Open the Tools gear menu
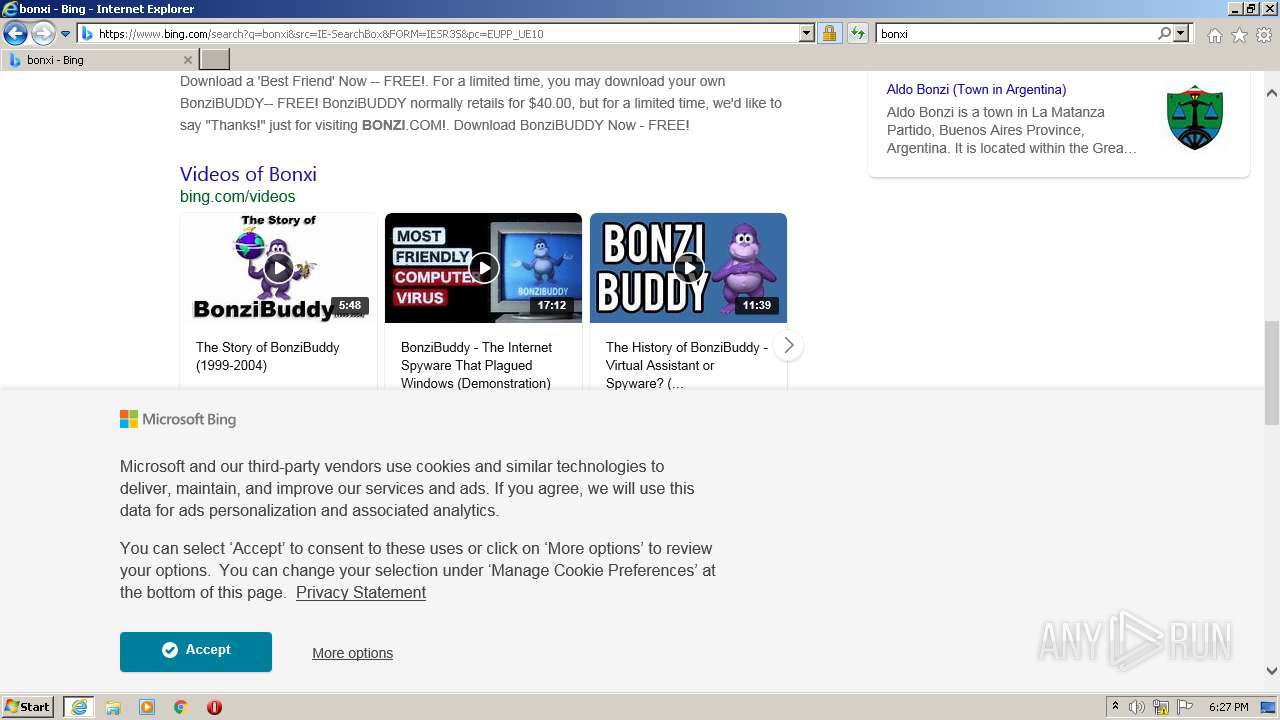1280x720 pixels. [x=1264, y=35]
